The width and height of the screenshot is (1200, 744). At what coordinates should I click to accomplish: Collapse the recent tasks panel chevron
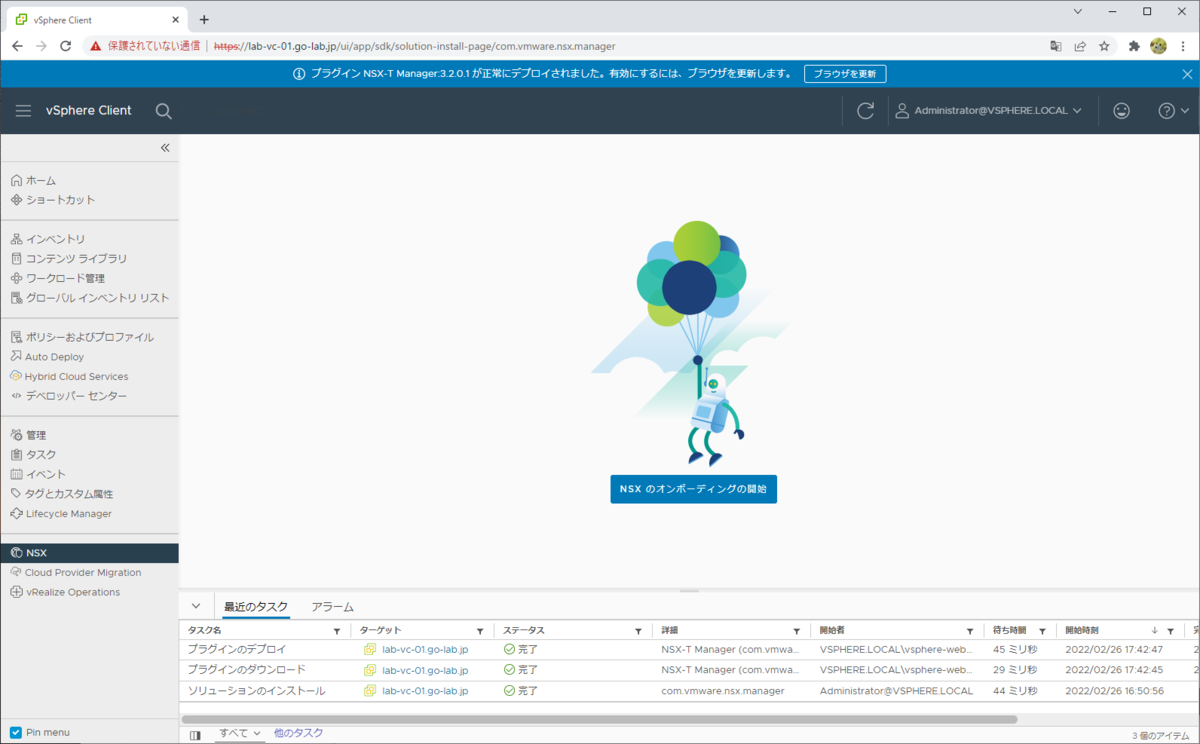[196, 606]
